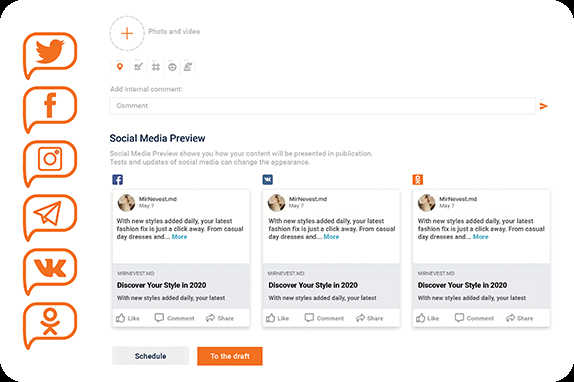
Task: Click the small VK preview icon
Action: (268, 180)
